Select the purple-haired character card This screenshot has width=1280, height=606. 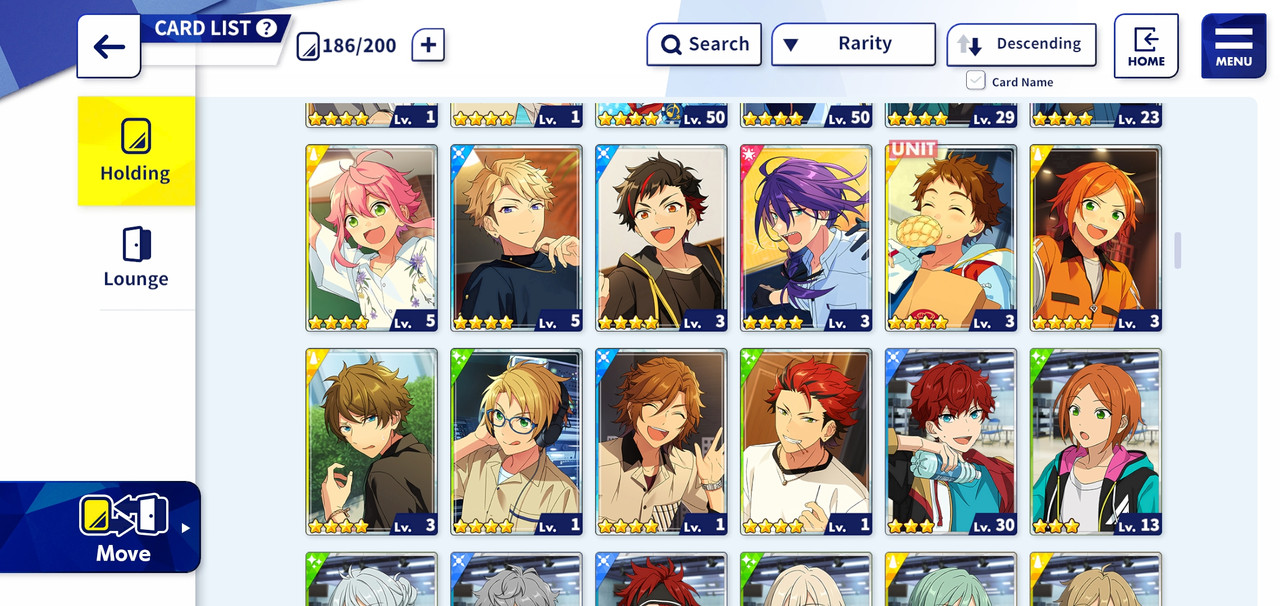[806, 238]
